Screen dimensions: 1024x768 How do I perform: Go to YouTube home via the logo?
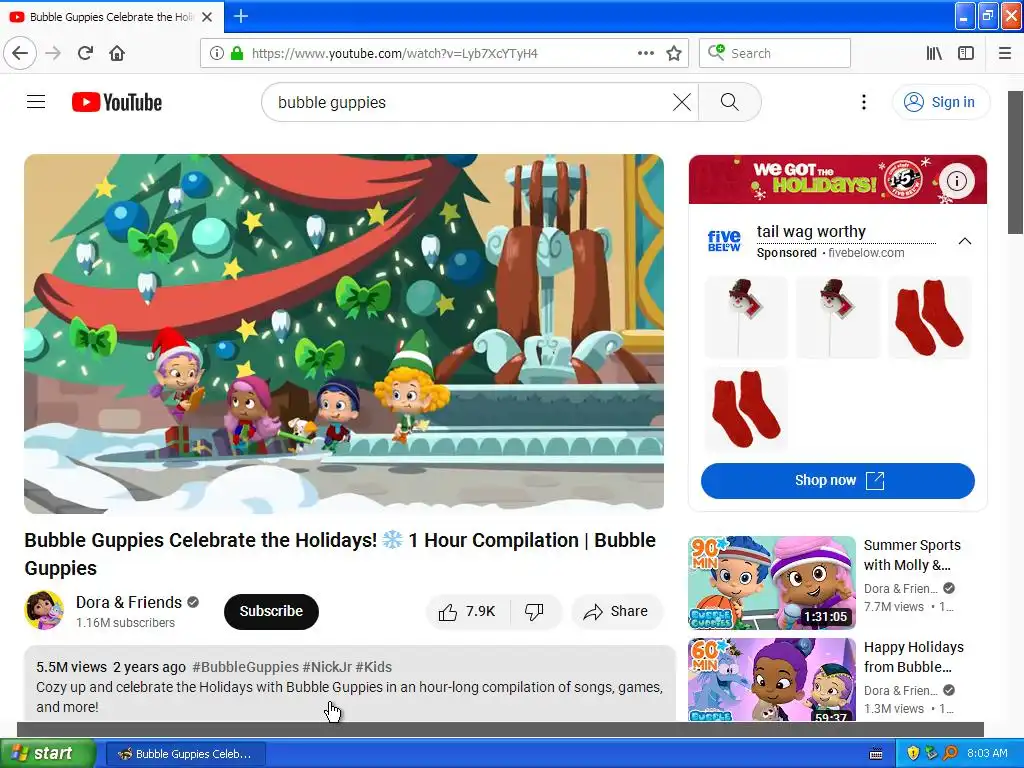[117, 102]
